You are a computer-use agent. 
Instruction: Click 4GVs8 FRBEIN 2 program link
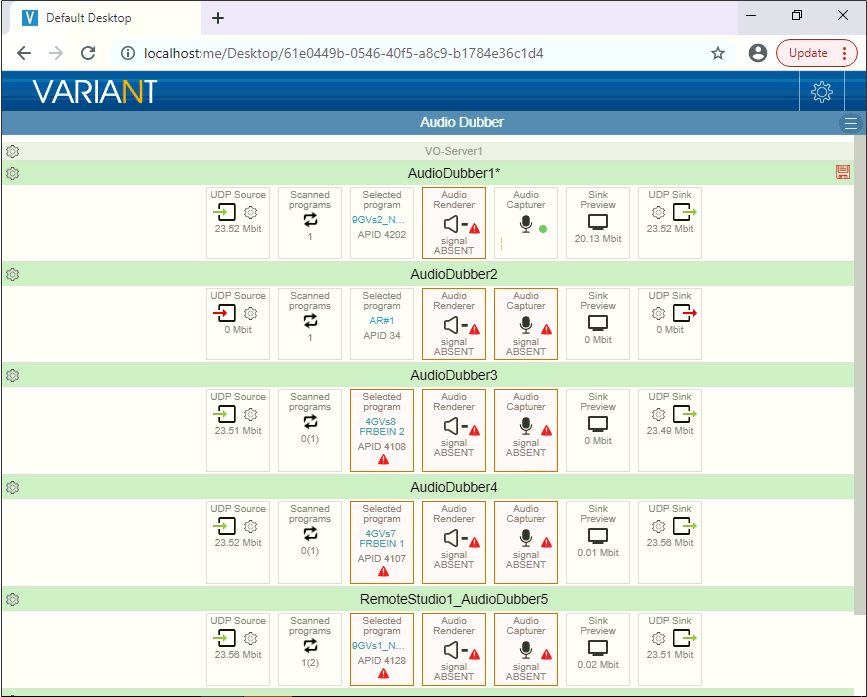pos(382,427)
